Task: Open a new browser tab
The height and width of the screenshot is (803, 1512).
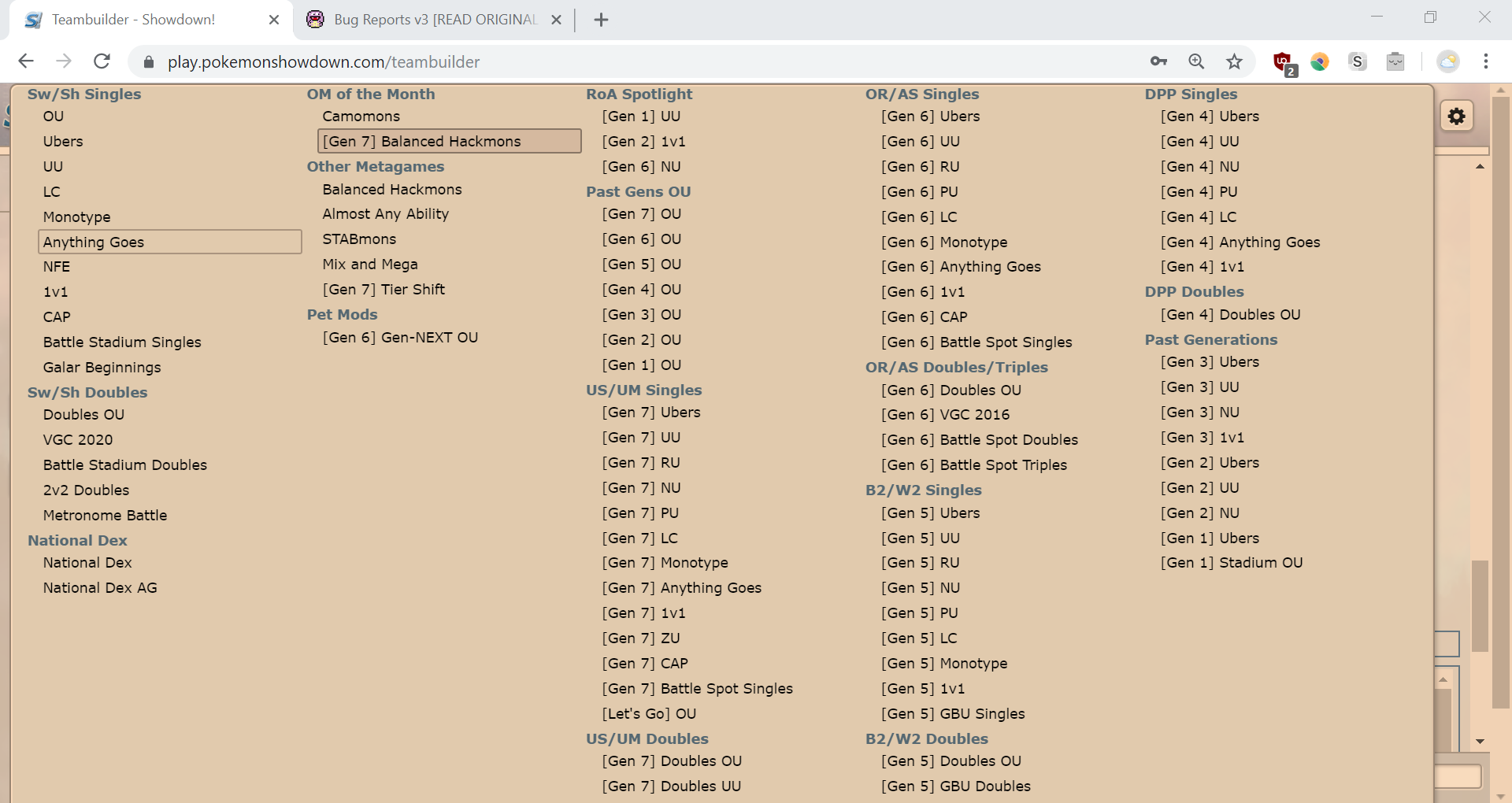Action: 601,20
